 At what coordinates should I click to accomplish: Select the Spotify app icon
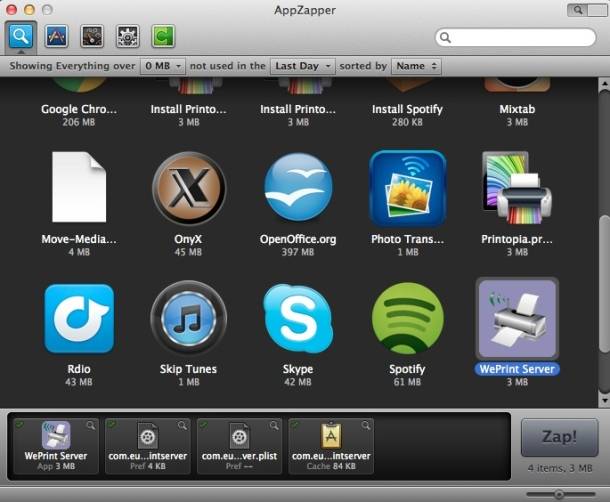point(407,319)
